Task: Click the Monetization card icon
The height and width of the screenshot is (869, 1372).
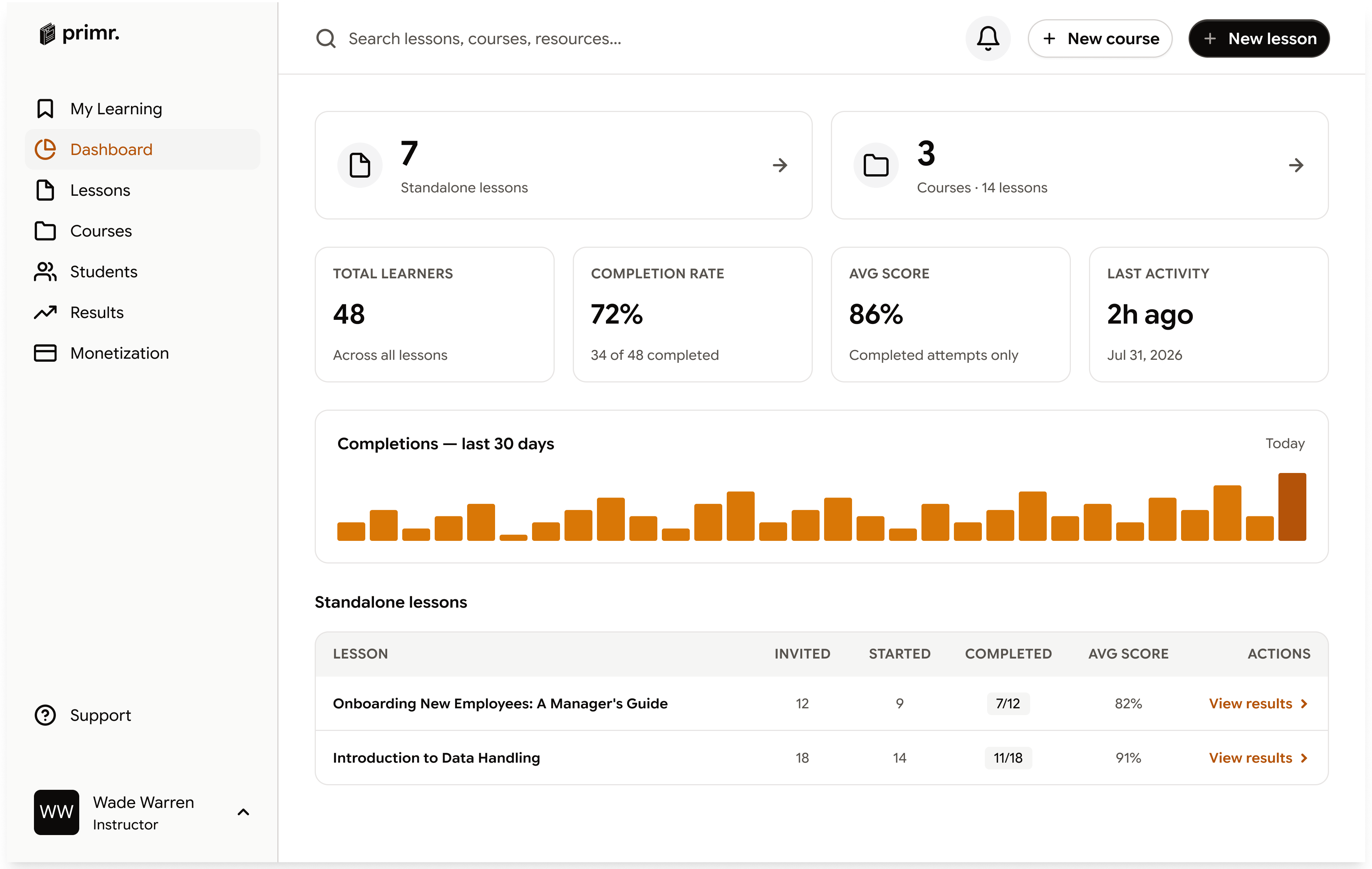Action: pyautogui.click(x=45, y=353)
